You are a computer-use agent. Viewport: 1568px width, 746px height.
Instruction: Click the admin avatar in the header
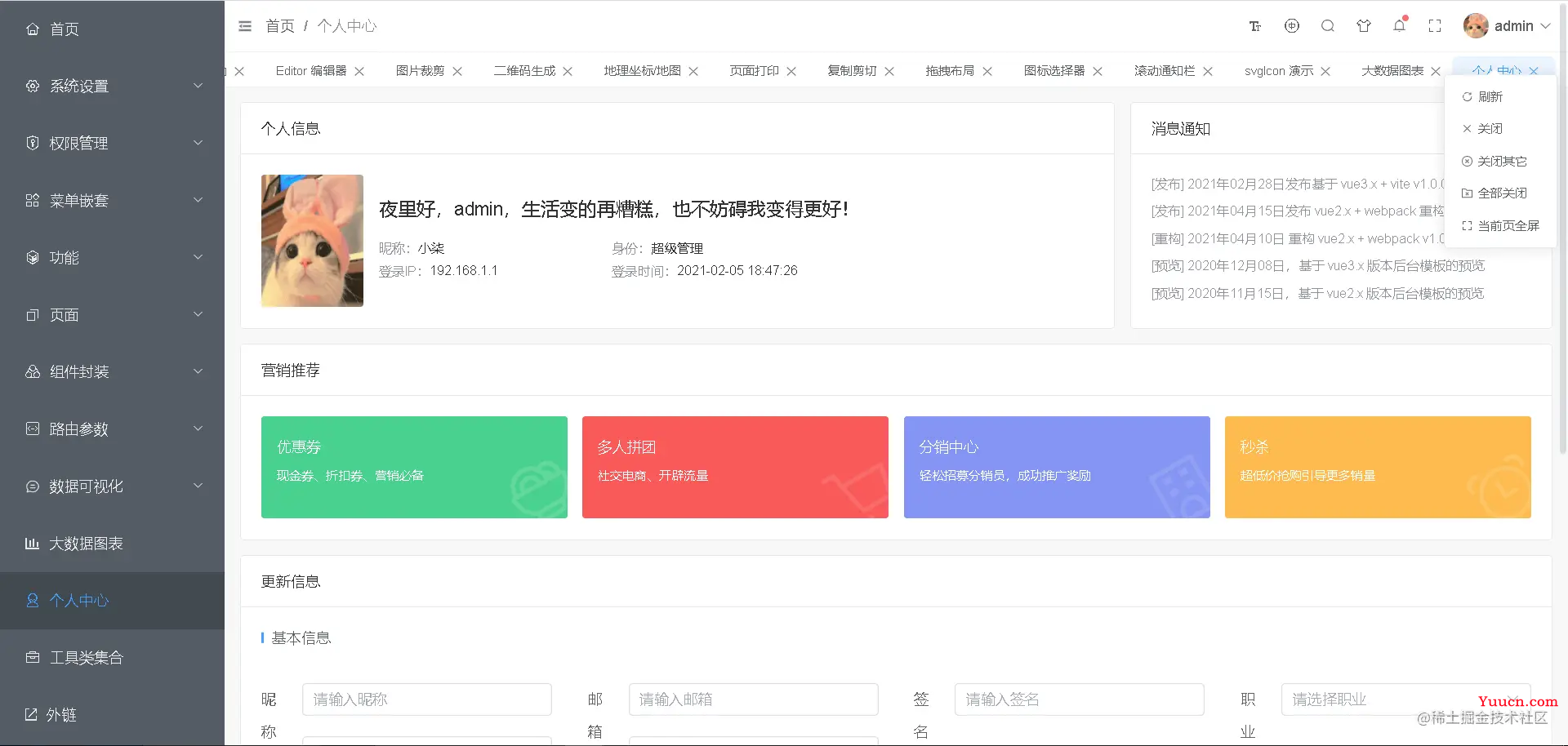tap(1476, 26)
